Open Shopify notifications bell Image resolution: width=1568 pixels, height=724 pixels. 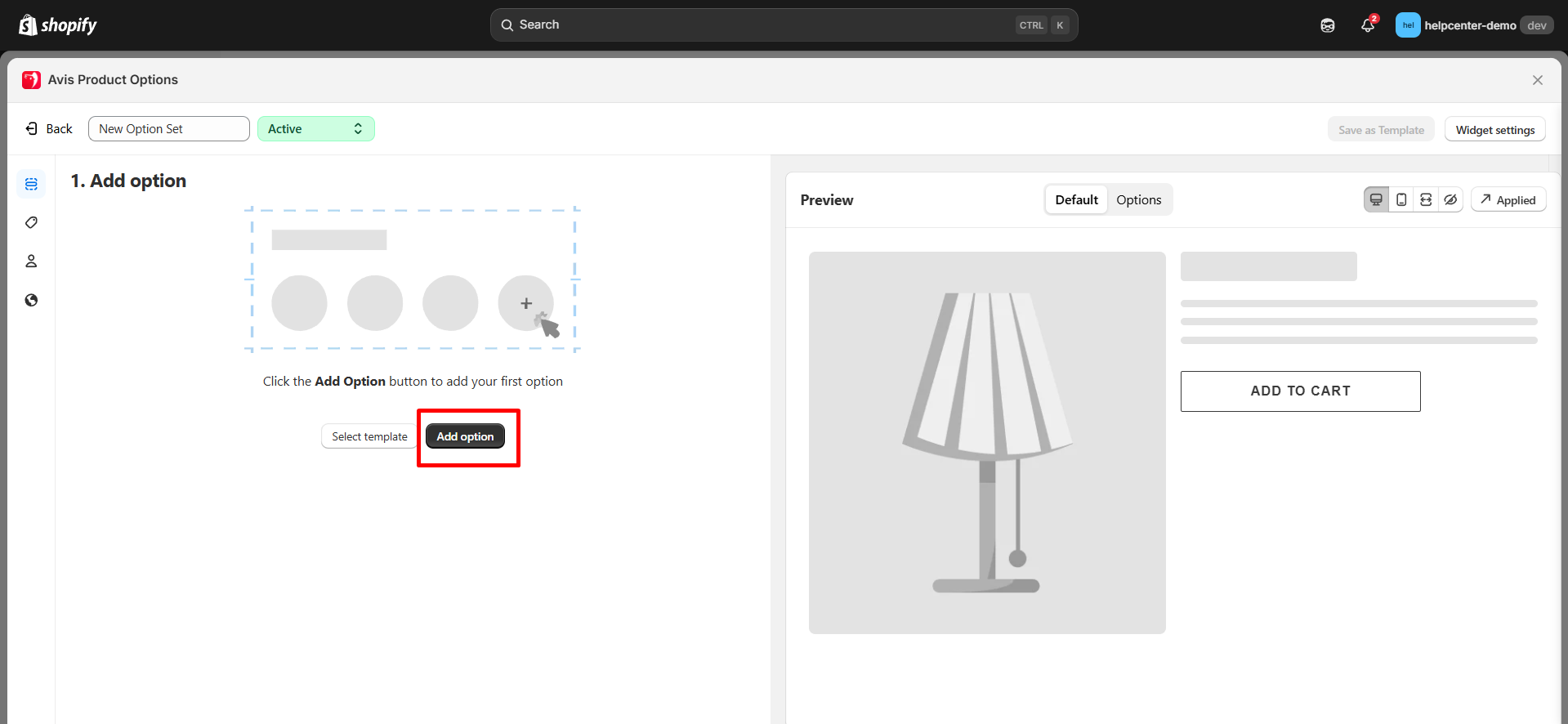point(1368,25)
